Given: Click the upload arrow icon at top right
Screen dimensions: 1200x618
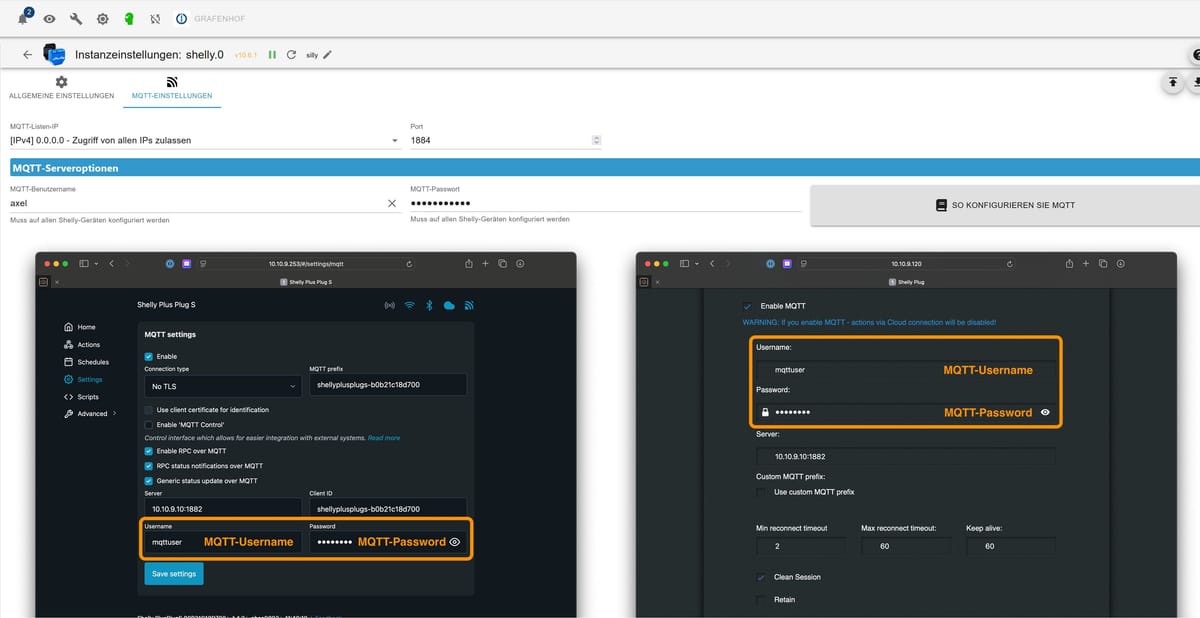Looking at the screenshot, I should tap(1171, 83).
